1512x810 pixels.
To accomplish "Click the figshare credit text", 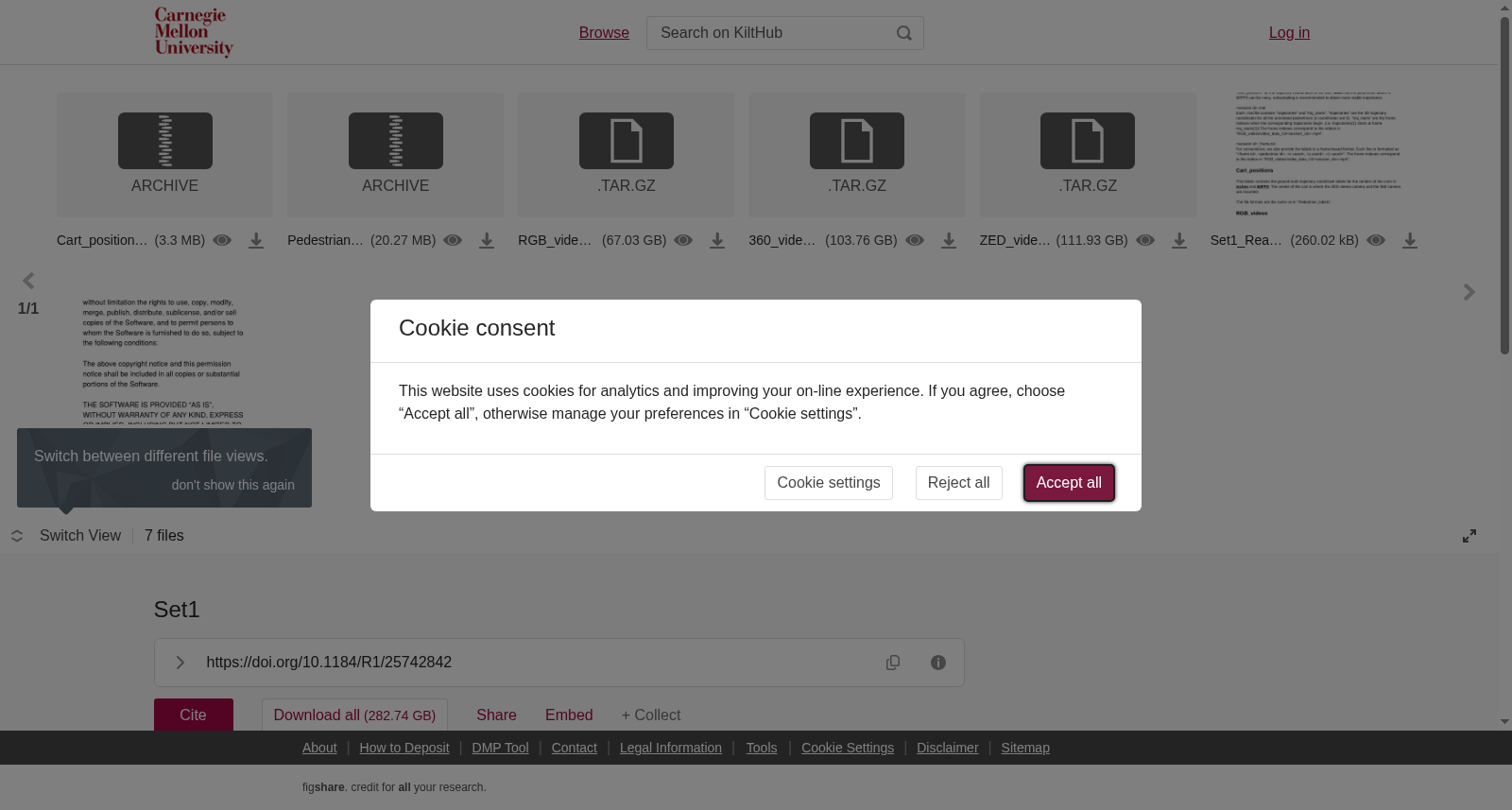I will click(x=394, y=787).
